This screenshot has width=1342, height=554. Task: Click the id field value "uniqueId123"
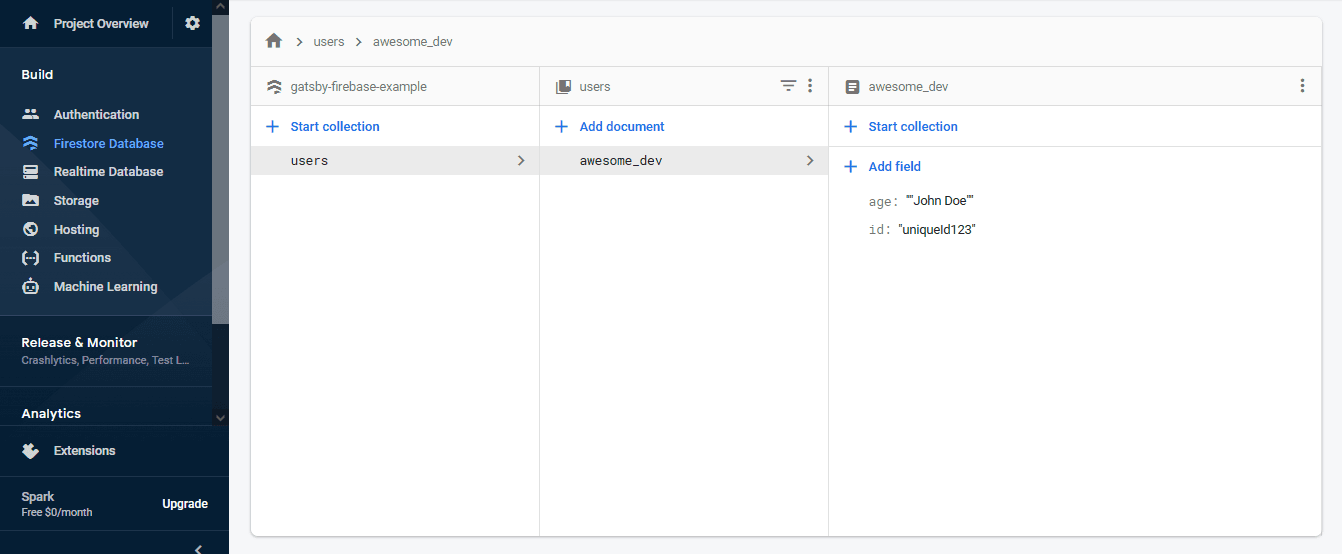937,230
